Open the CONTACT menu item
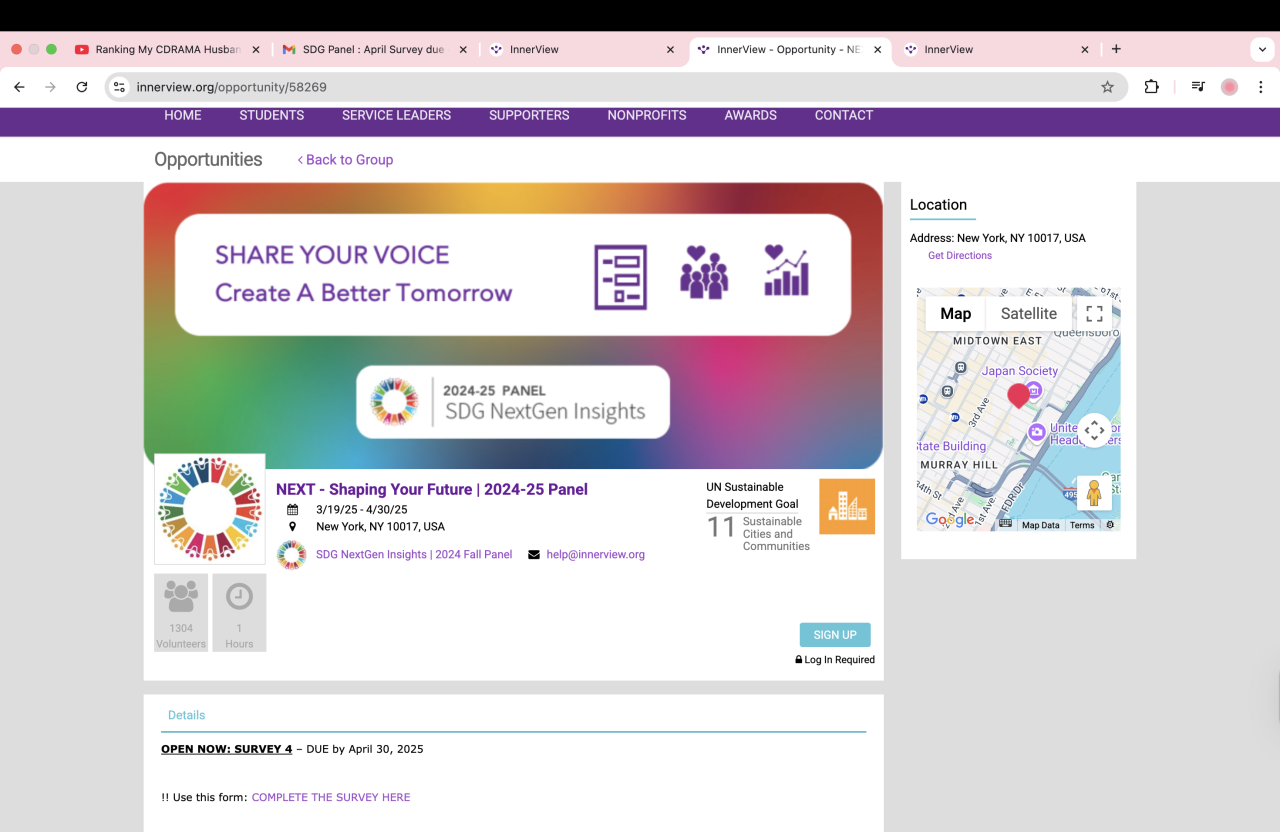The width and height of the screenshot is (1280, 832). pyautogui.click(x=844, y=115)
